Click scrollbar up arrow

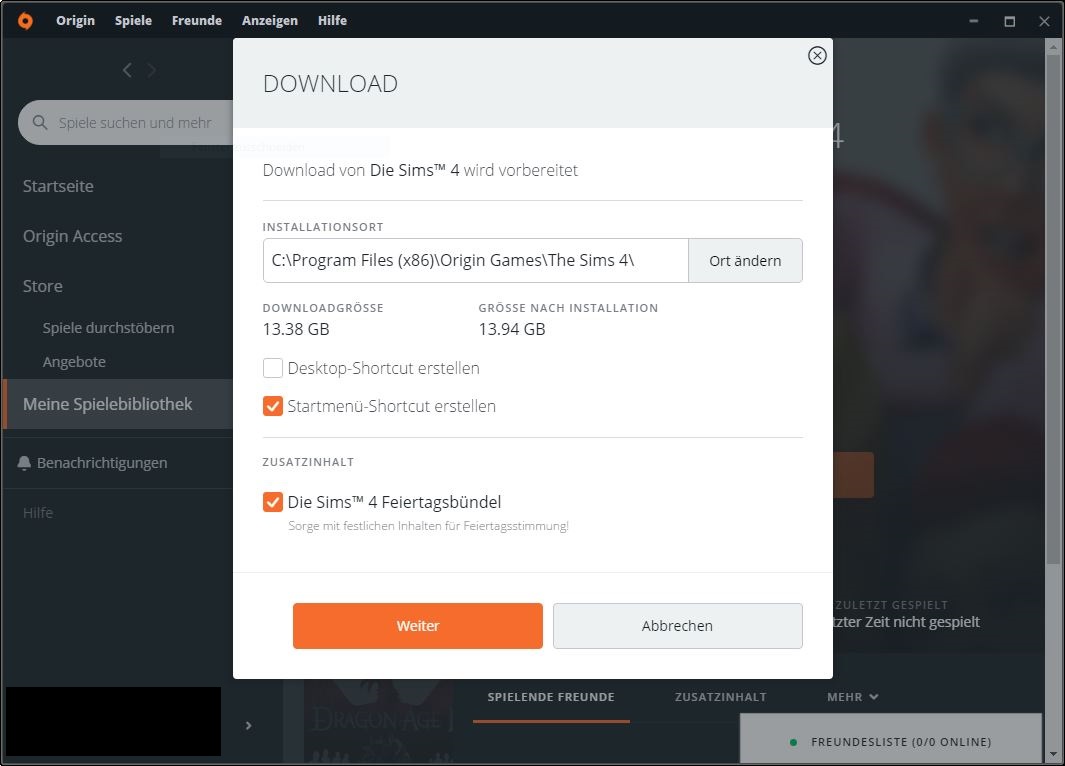point(1053,48)
